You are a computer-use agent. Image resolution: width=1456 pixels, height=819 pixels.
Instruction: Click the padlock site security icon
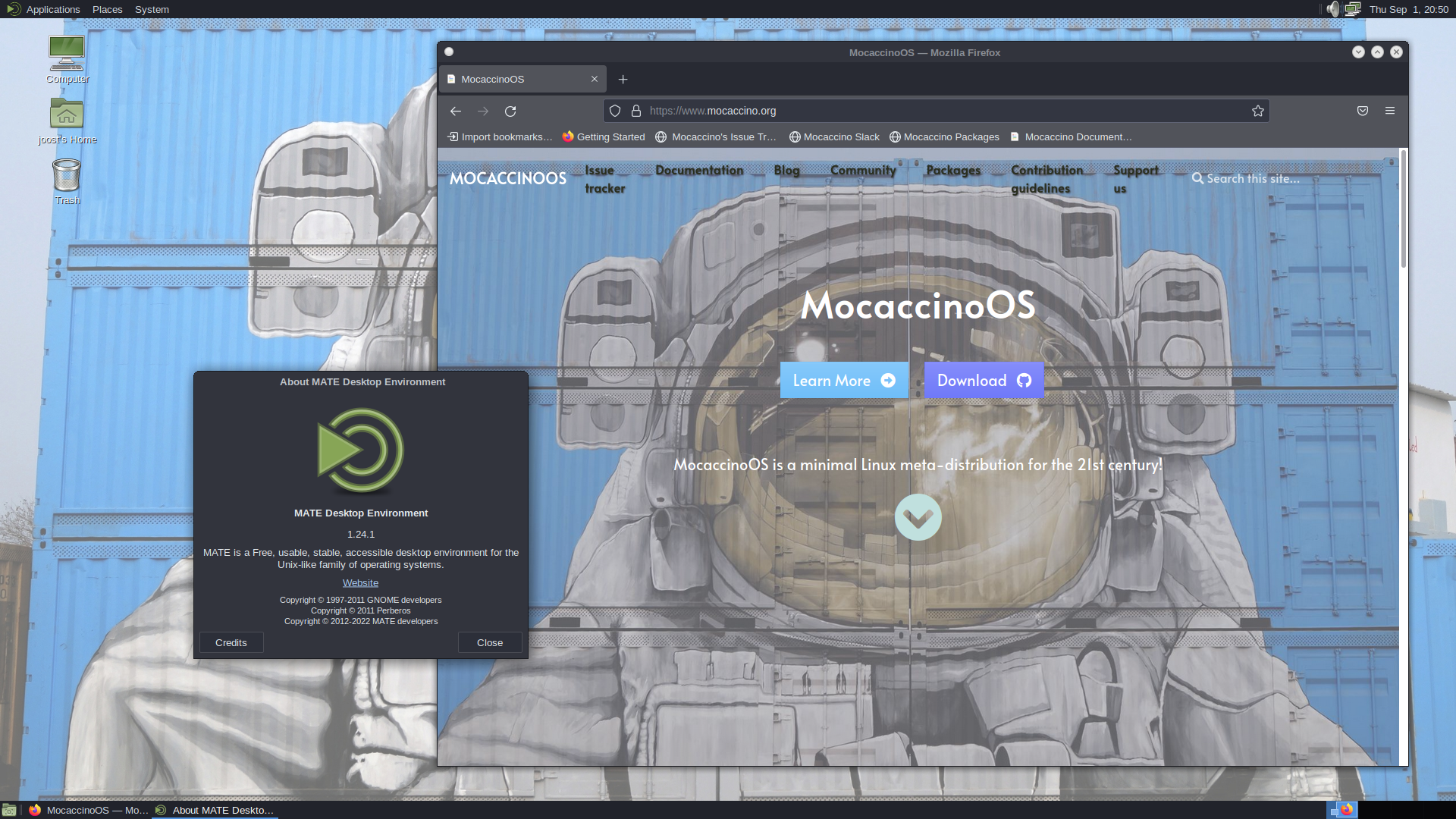point(636,111)
